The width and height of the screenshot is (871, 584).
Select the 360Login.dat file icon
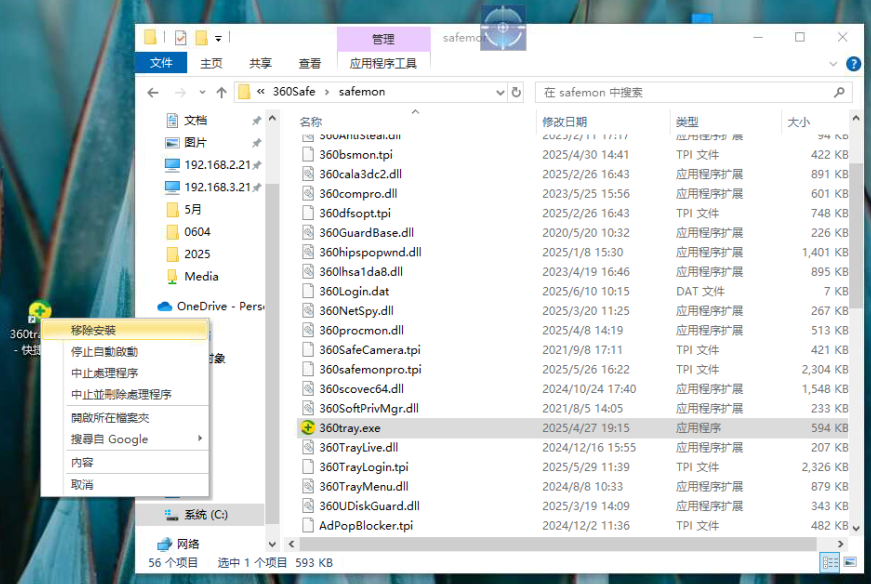[x=308, y=291]
